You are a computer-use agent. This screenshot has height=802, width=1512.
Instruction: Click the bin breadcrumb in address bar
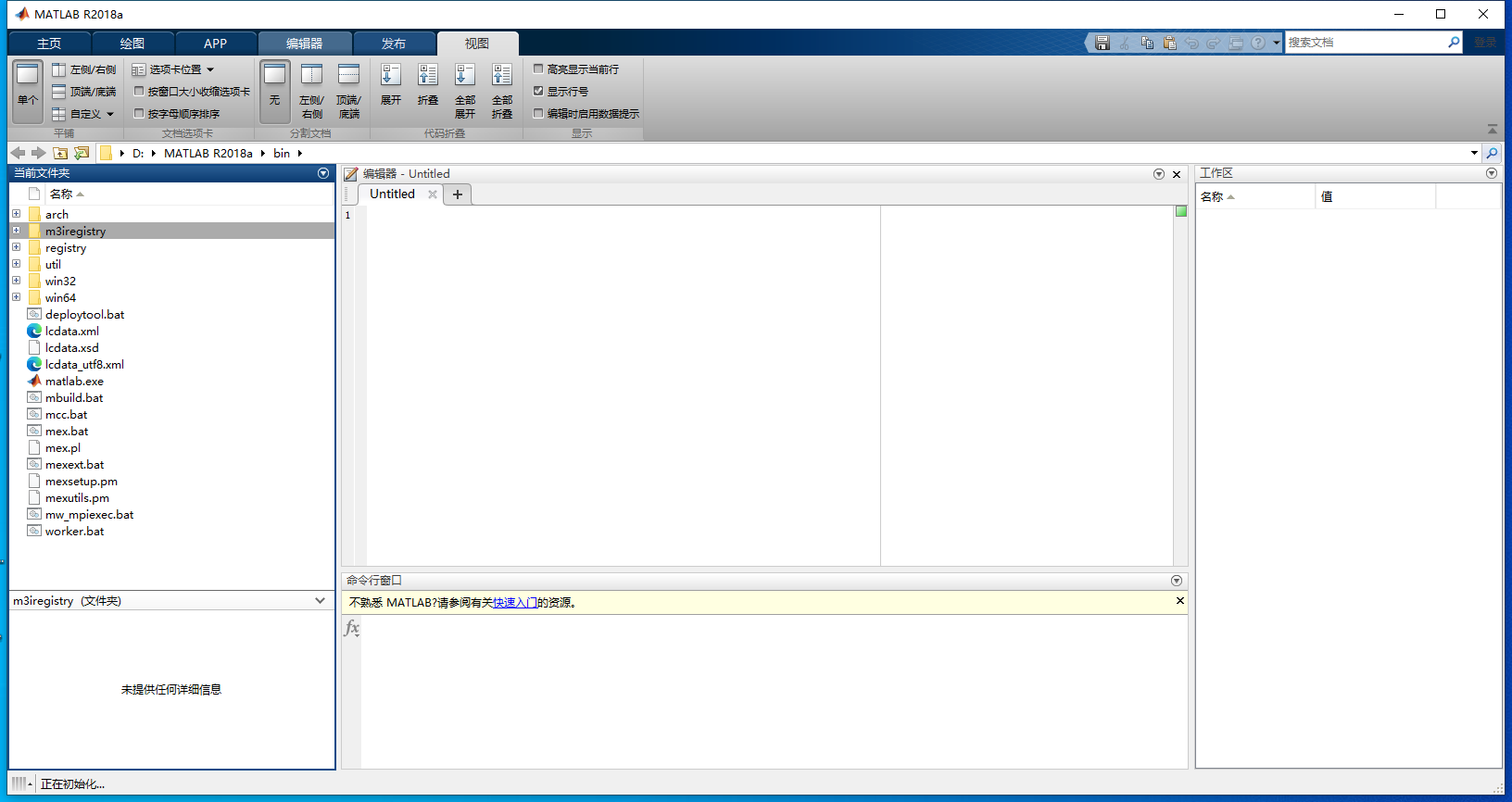282,154
